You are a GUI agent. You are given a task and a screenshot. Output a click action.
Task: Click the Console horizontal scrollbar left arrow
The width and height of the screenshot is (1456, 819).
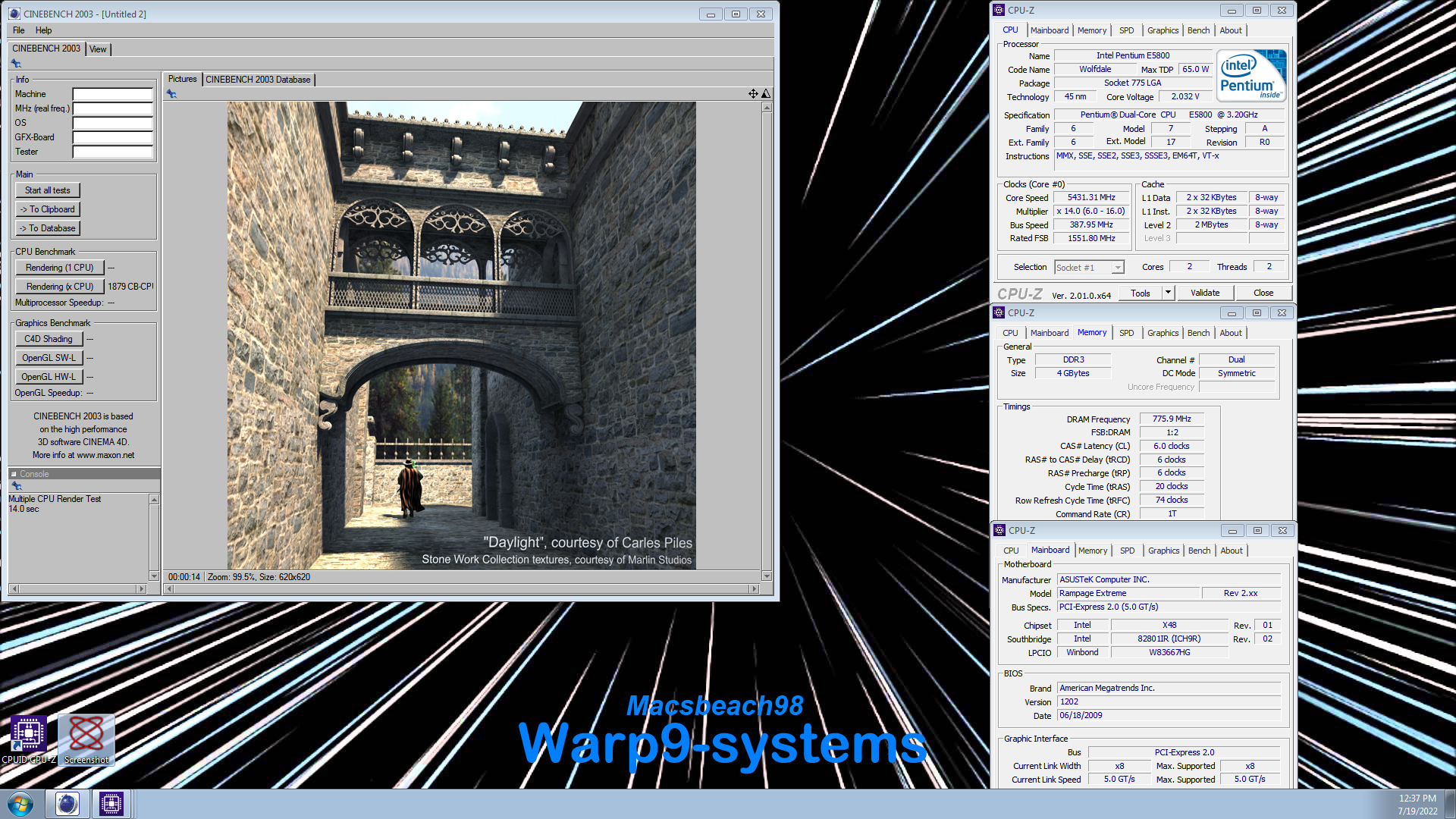[x=14, y=588]
